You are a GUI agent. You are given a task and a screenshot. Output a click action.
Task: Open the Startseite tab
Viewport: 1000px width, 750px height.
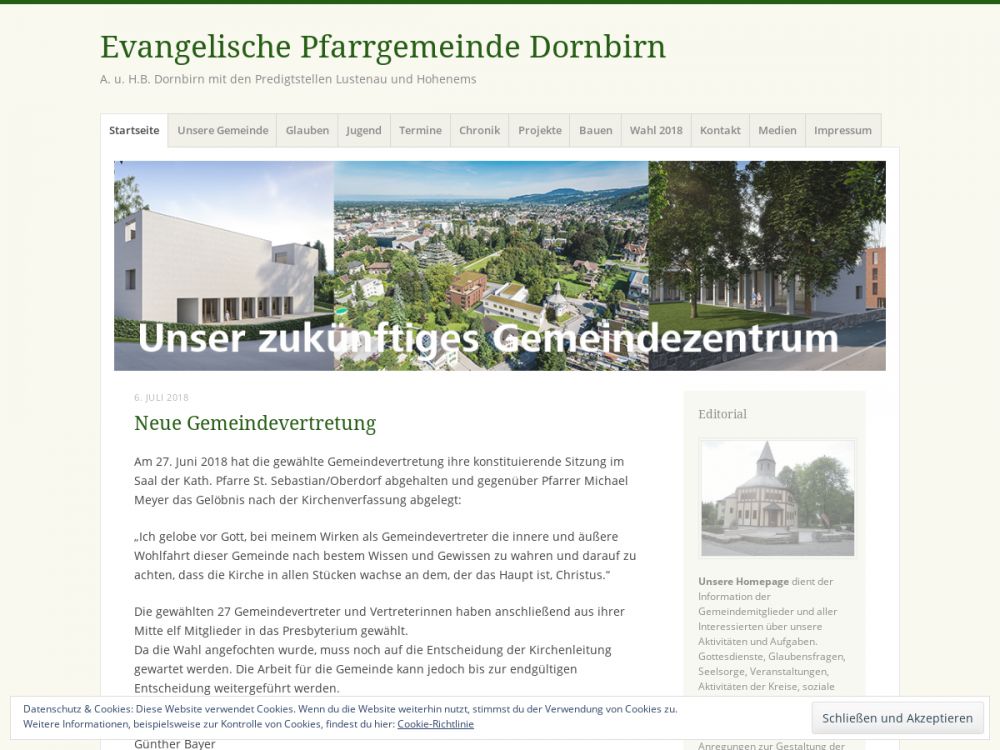click(x=134, y=130)
